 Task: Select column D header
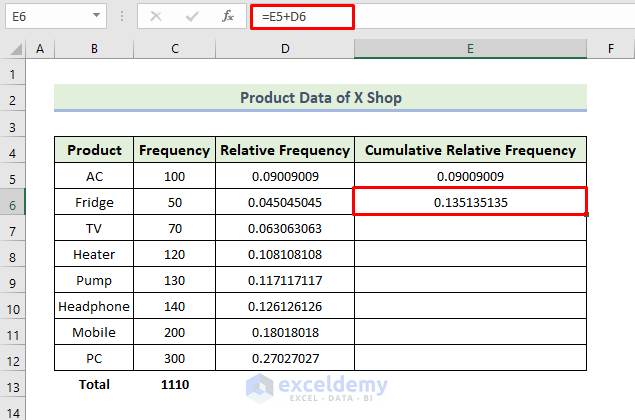pos(284,48)
